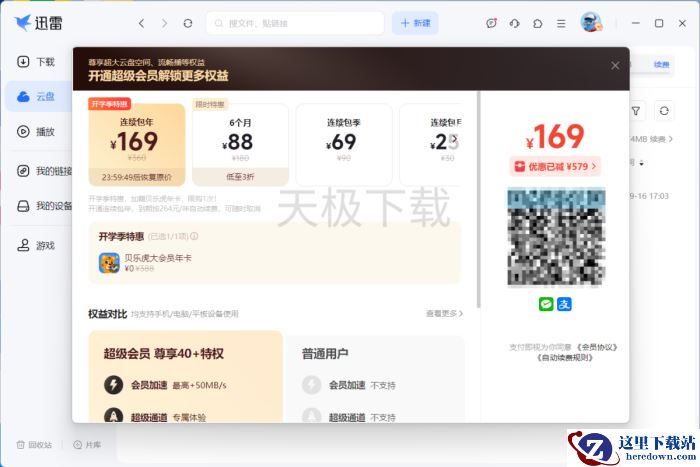
Task: Click the device icon beside 我的设备
Action: pyautogui.click(x=23, y=206)
